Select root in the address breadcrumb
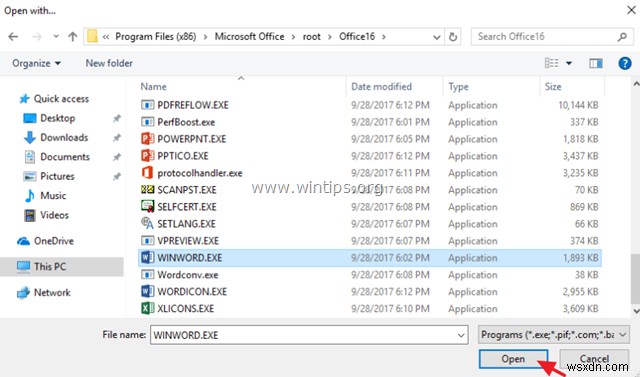 click(311, 37)
